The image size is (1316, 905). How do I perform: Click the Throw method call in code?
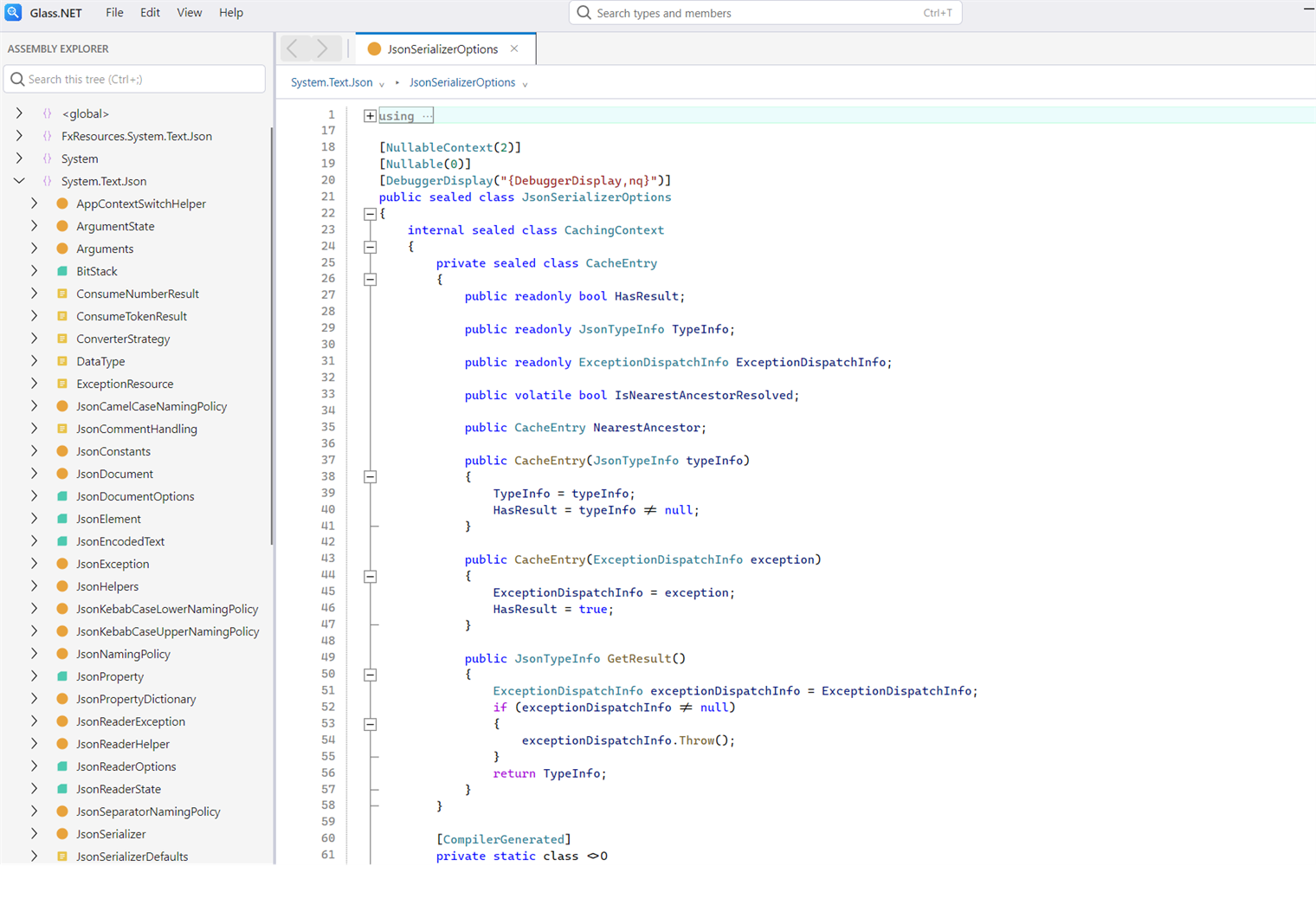[x=697, y=741]
